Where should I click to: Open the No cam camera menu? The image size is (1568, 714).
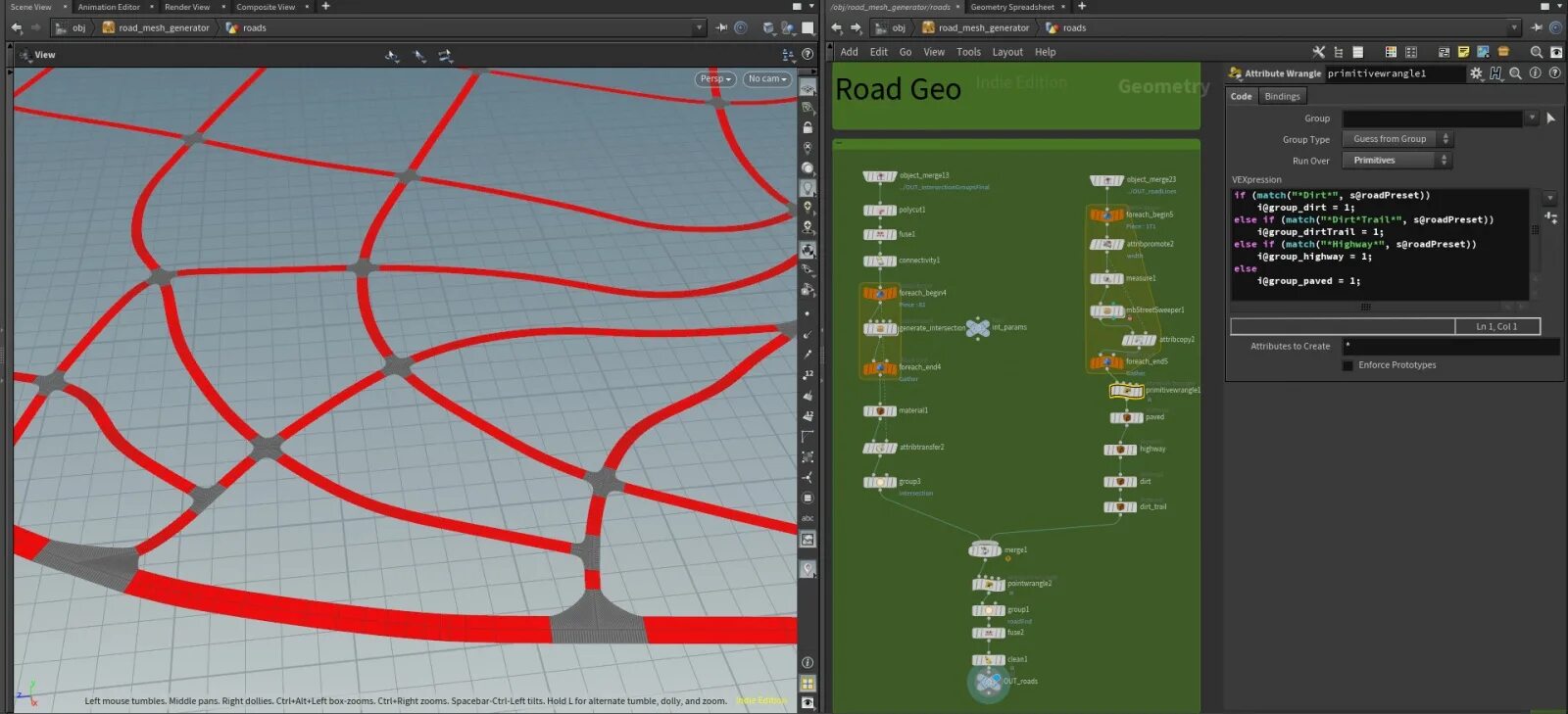(767, 78)
